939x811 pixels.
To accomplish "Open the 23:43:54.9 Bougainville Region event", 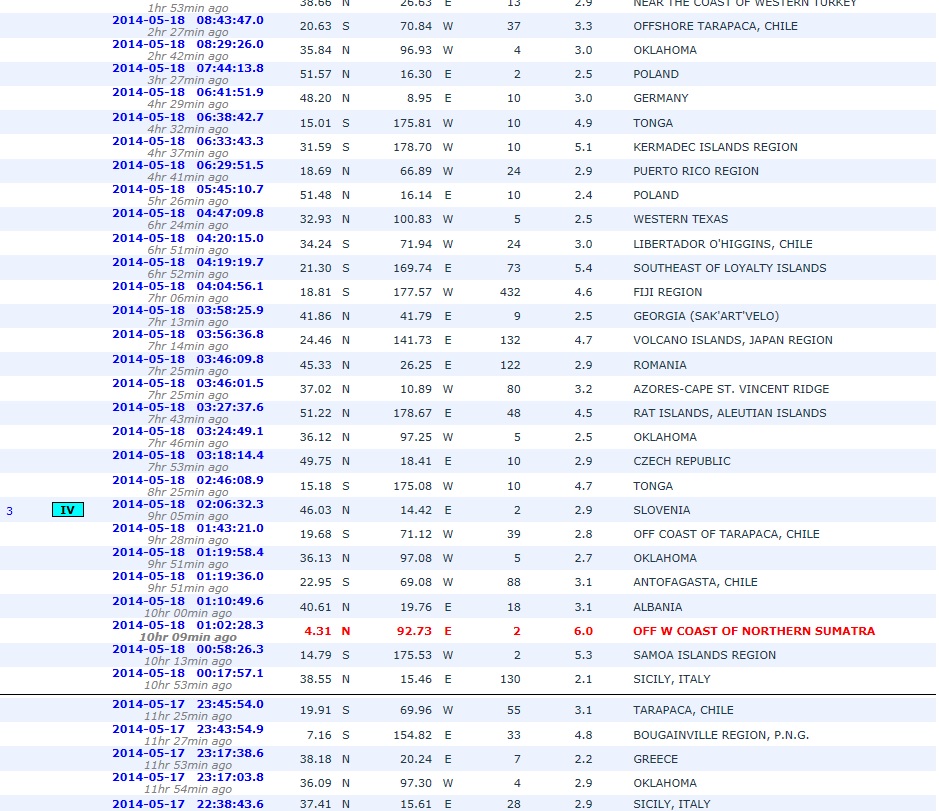I will (x=187, y=729).
